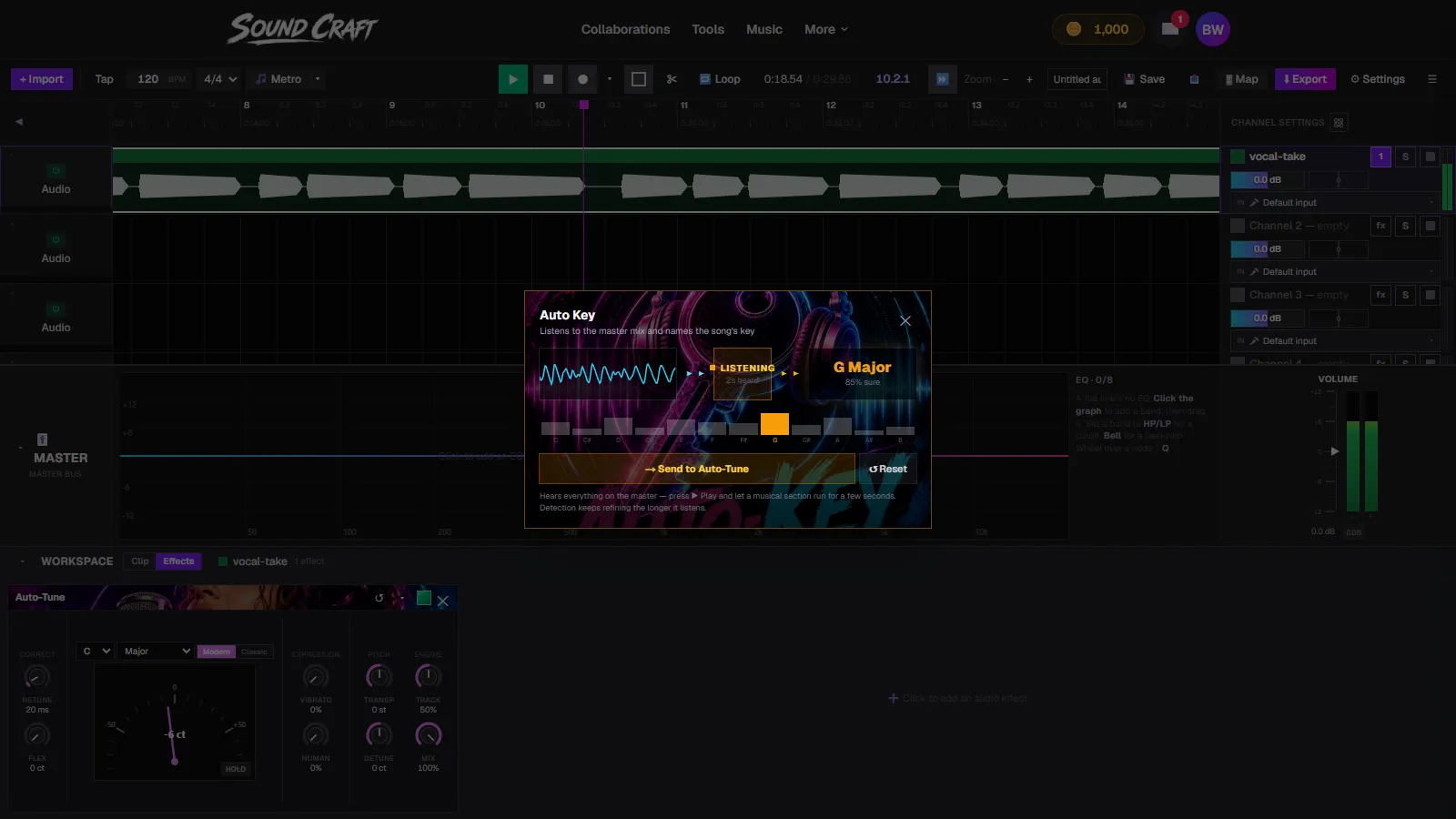Start recording with the Record button

(x=583, y=79)
